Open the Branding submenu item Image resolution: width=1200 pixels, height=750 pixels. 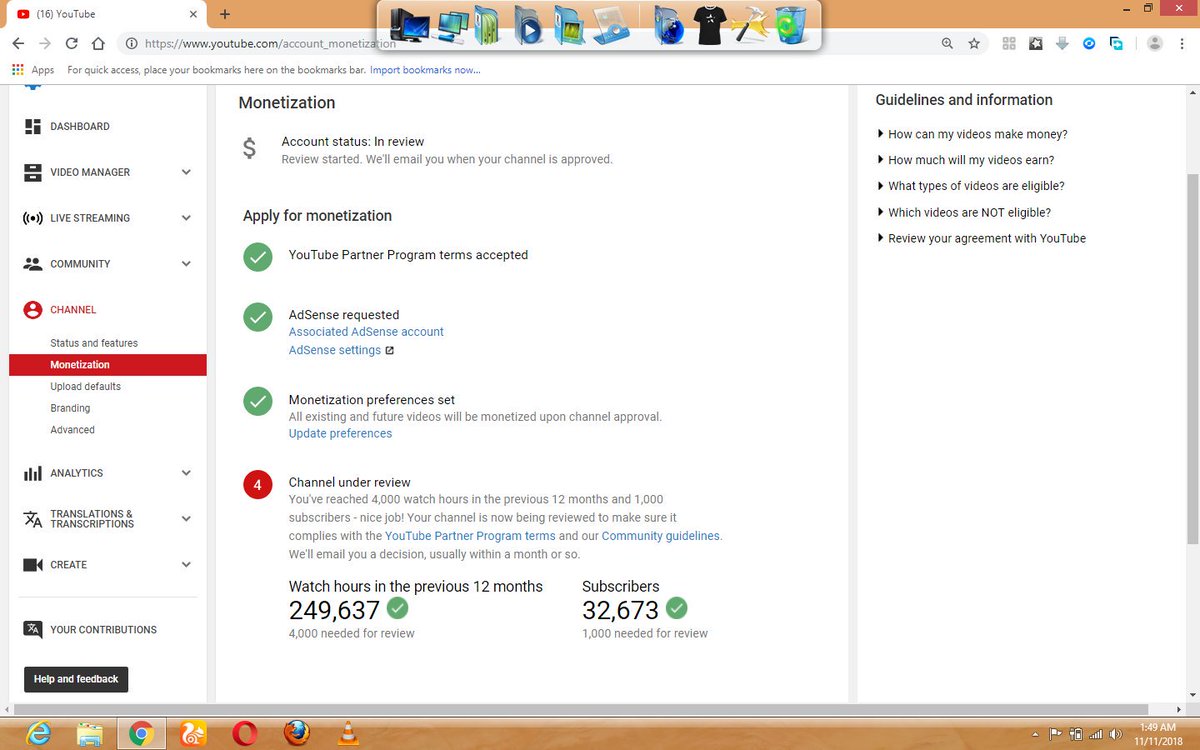tap(70, 408)
